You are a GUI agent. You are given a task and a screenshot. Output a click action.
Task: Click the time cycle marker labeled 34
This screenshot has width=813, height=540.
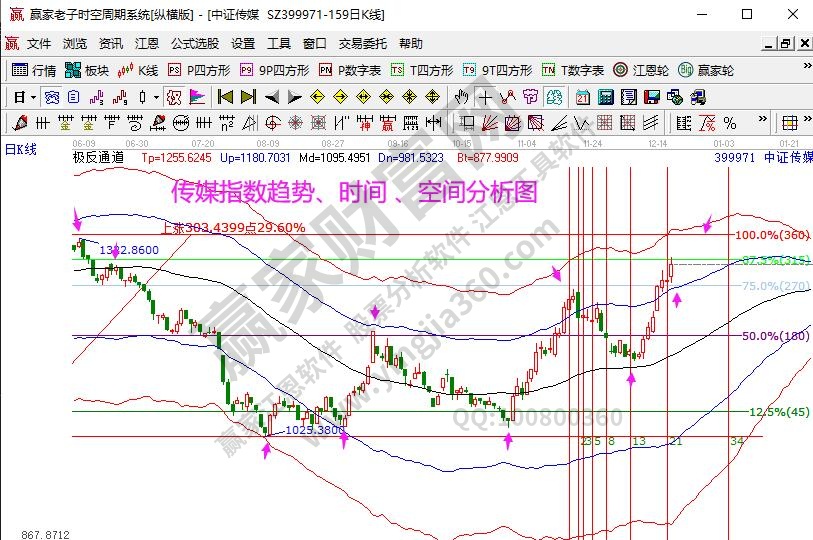(737, 441)
